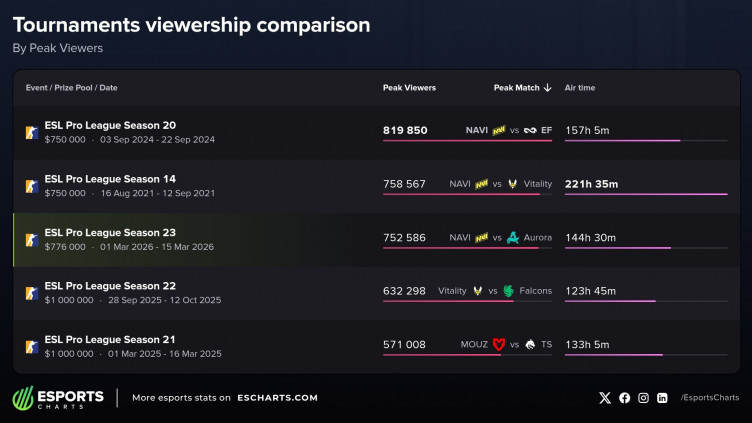Click the NAVI logo in Season 14 row
Viewport: 752px width, 423px height.
point(482,184)
